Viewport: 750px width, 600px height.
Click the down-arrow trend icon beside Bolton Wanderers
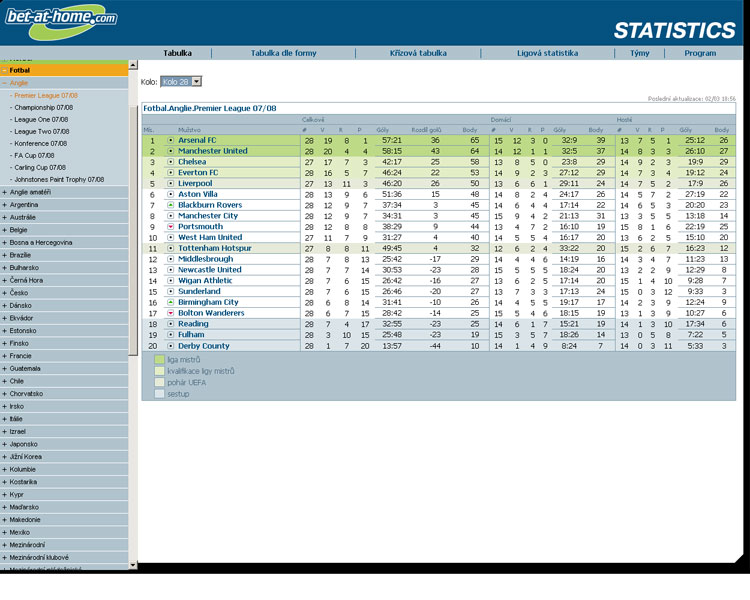[x=171, y=313]
